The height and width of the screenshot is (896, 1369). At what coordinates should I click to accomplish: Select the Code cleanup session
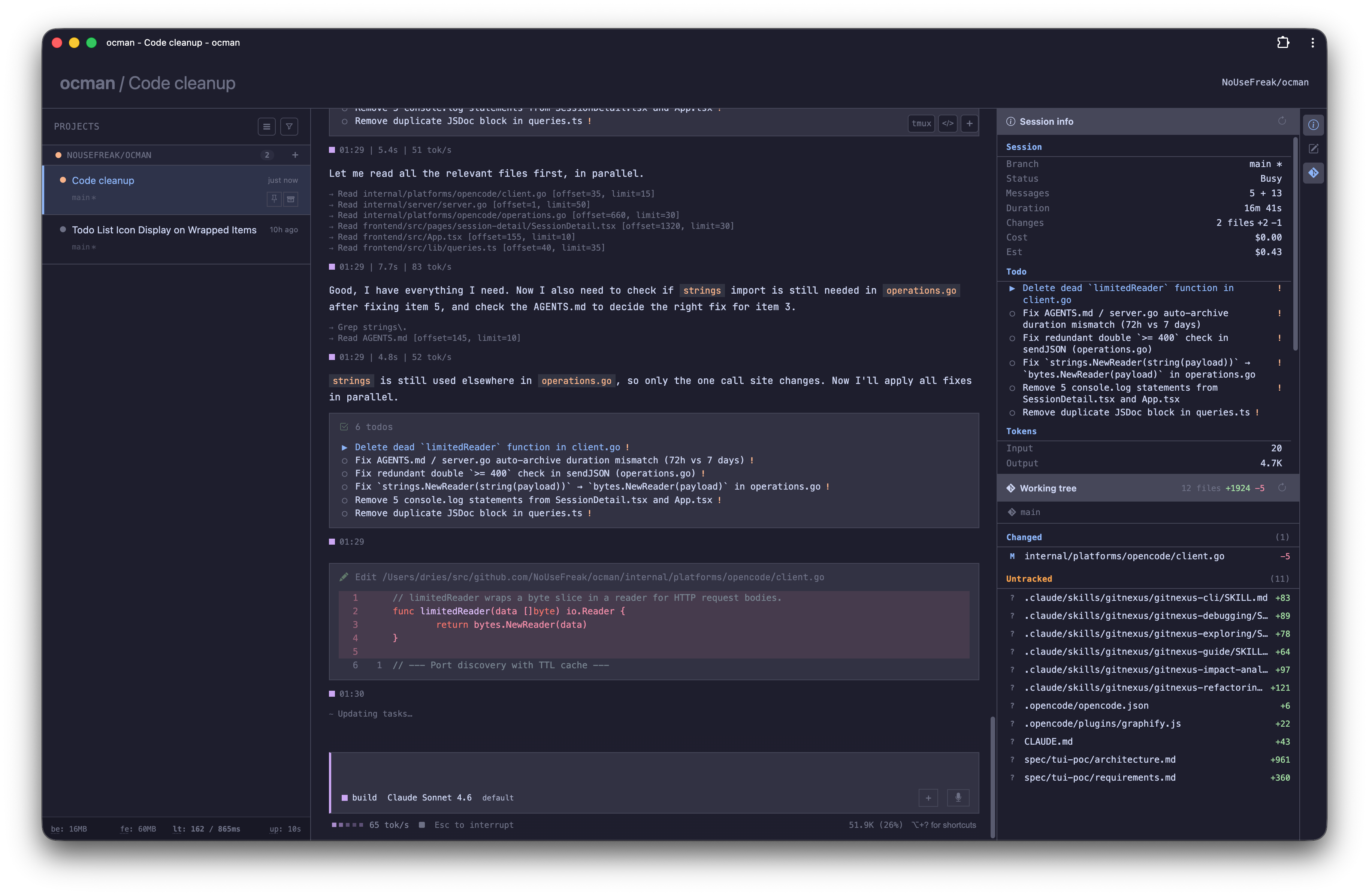tap(176, 190)
